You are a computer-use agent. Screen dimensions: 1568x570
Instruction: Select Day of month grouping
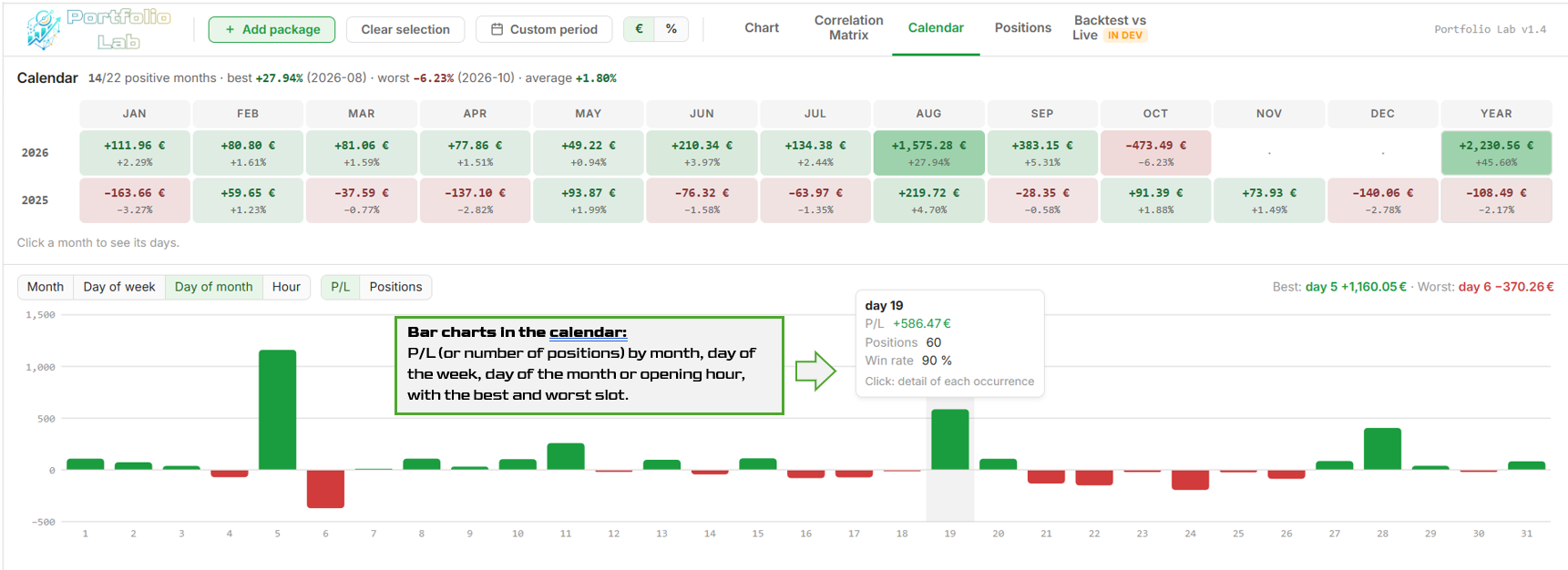coord(213,287)
